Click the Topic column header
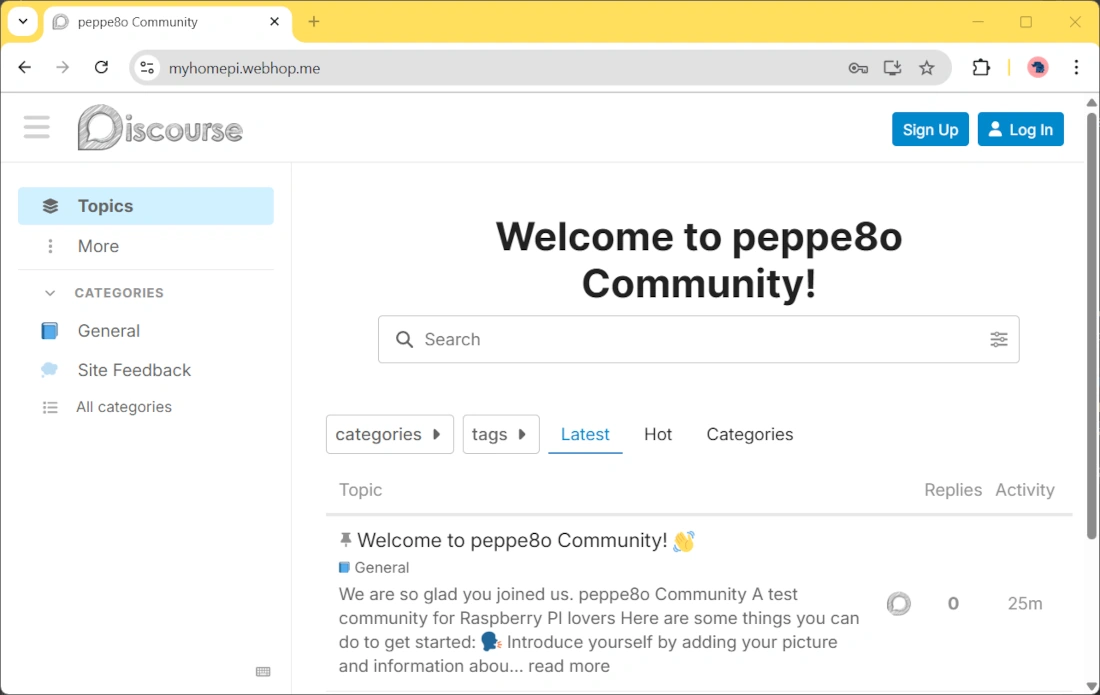Image resolution: width=1100 pixels, height=695 pixels. [361, 490]
